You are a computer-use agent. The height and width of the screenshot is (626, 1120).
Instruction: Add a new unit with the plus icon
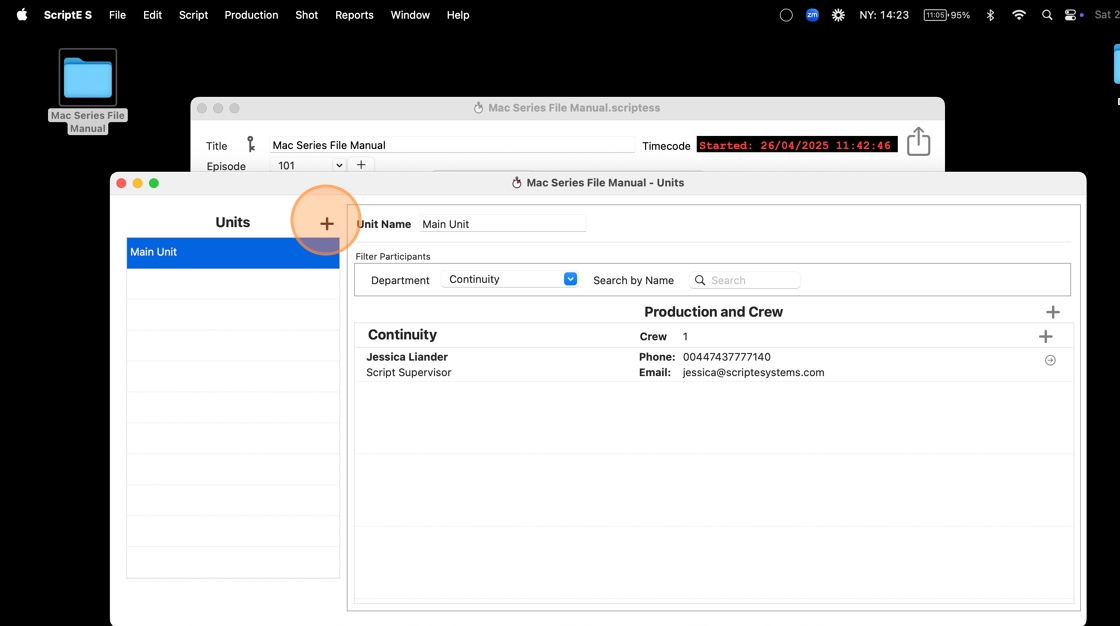(x=327, y=224)
